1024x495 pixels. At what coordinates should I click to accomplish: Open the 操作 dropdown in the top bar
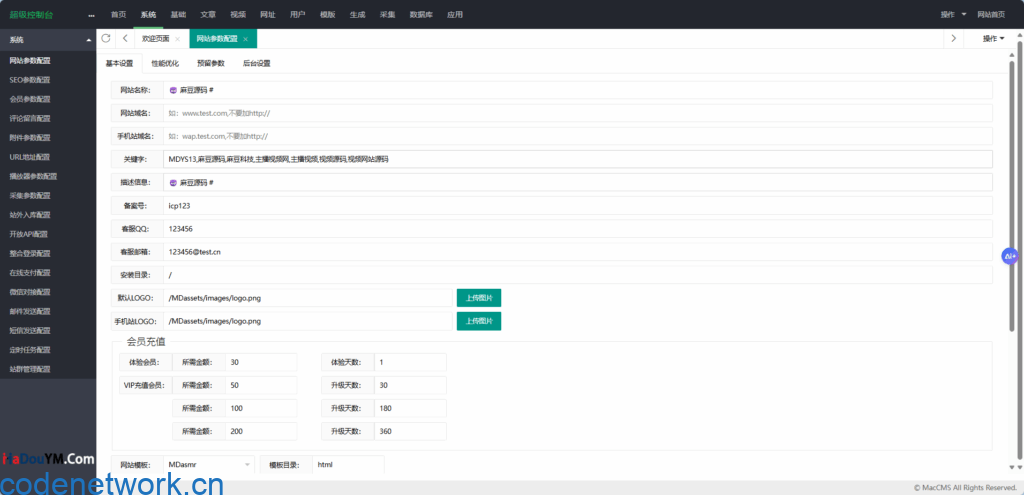click(953, 14)
